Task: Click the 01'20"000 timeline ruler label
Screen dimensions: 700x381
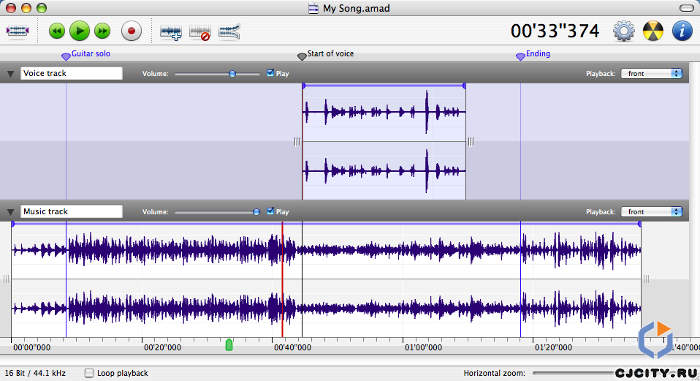Action: pyautogui.click(x=553, y=347)
